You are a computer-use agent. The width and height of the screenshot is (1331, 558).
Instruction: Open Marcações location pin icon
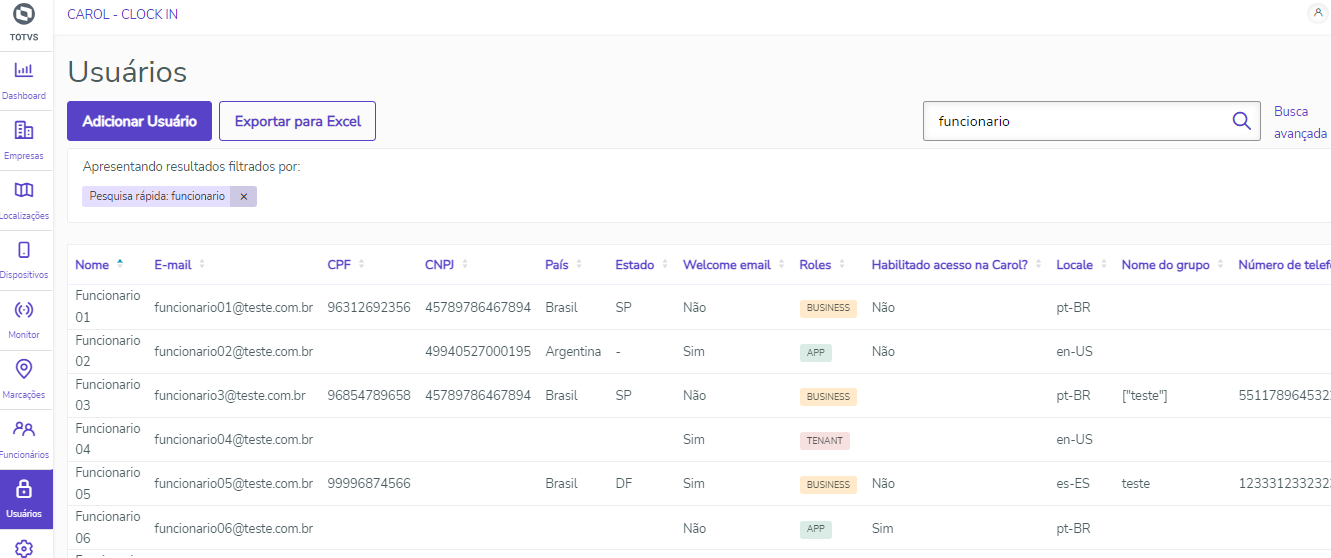(x=24, y=370)
